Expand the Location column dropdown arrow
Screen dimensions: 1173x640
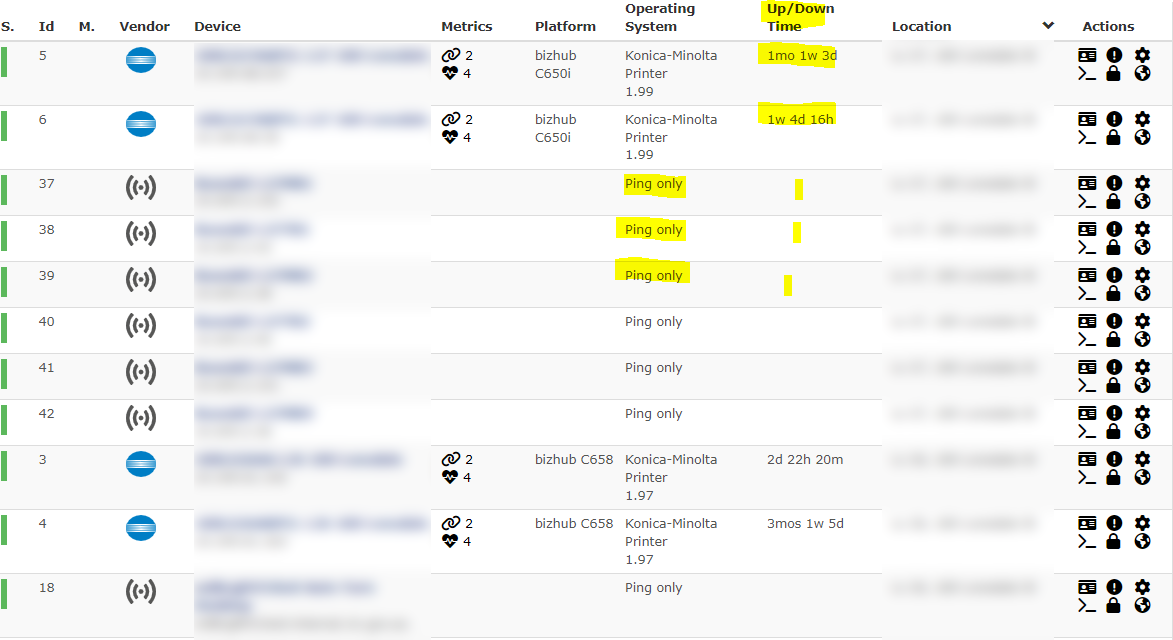[1048, 25]
